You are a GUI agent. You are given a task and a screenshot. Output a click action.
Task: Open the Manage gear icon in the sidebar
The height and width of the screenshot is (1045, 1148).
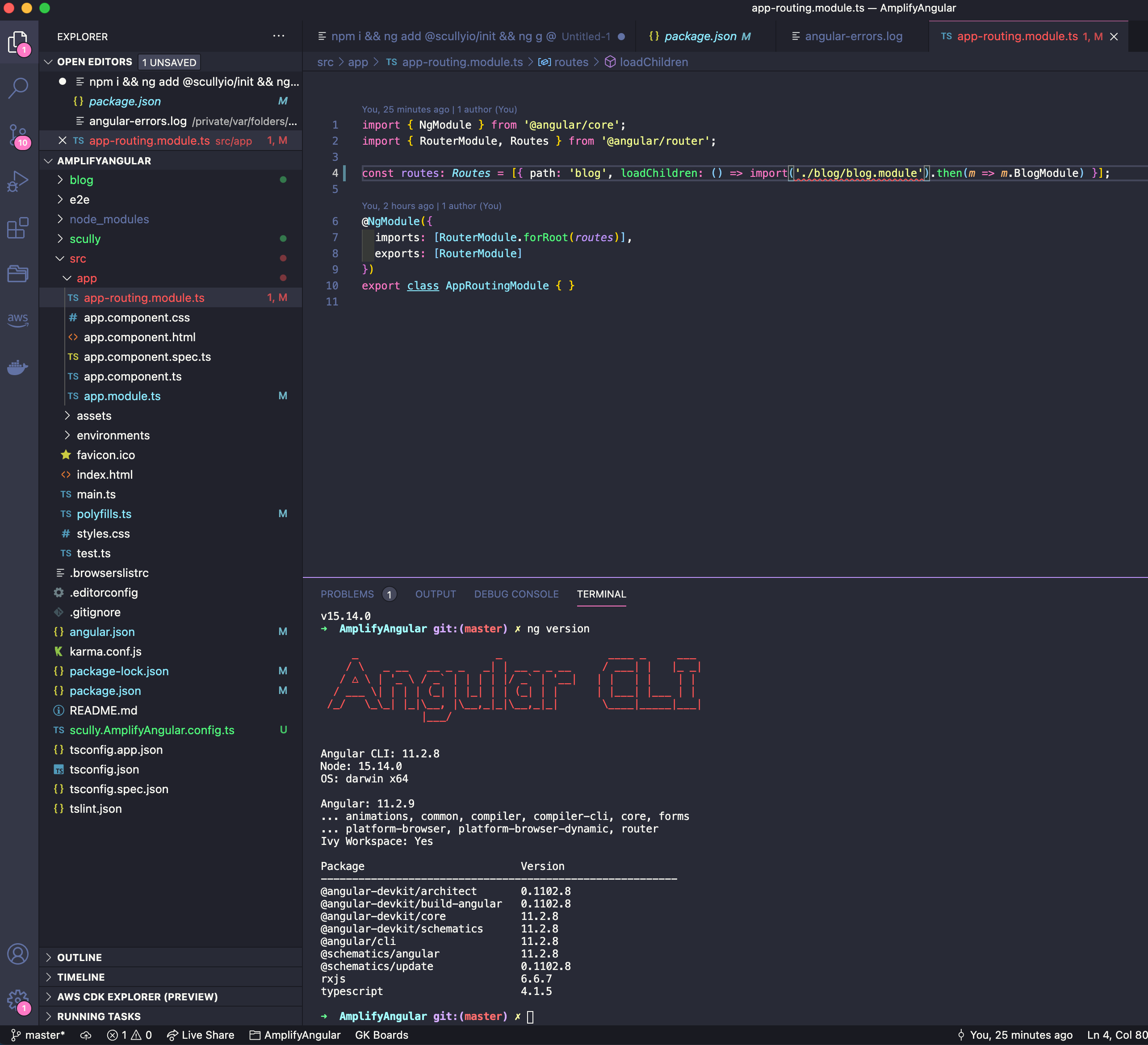18,1000
